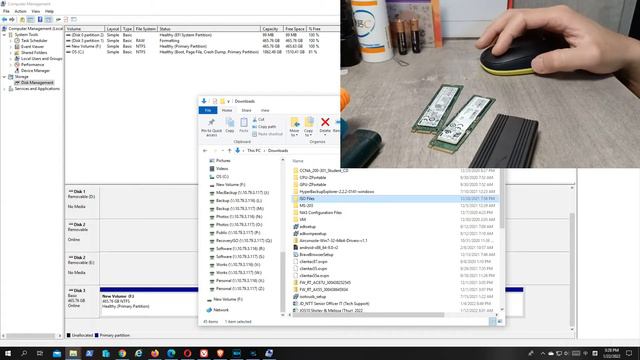
Task: Open the Help menu in Computer Management
Action: [x=49, y=11]
